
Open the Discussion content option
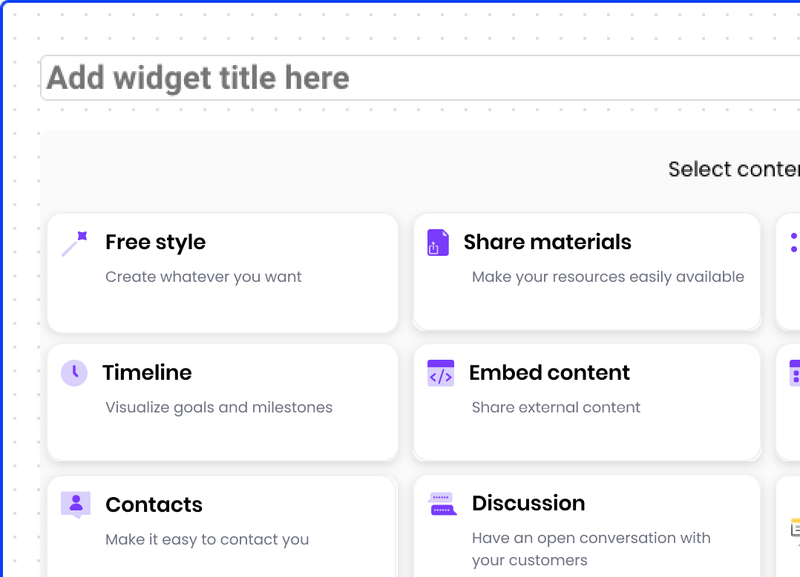[x=586, y=525]
